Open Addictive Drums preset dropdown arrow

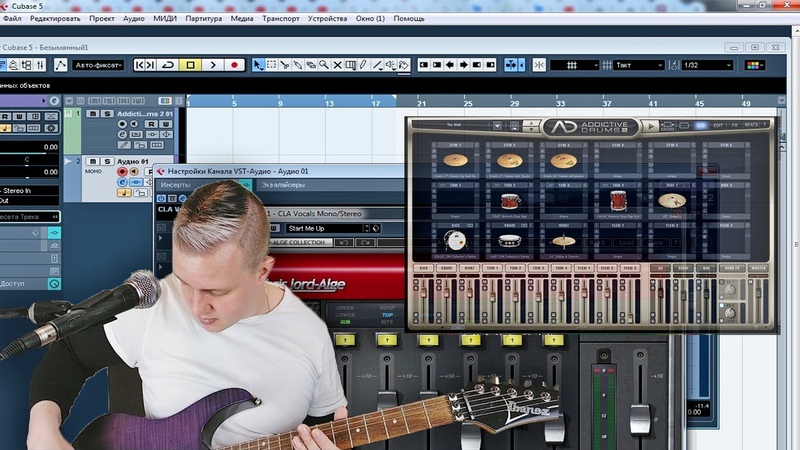click(499, 126)
